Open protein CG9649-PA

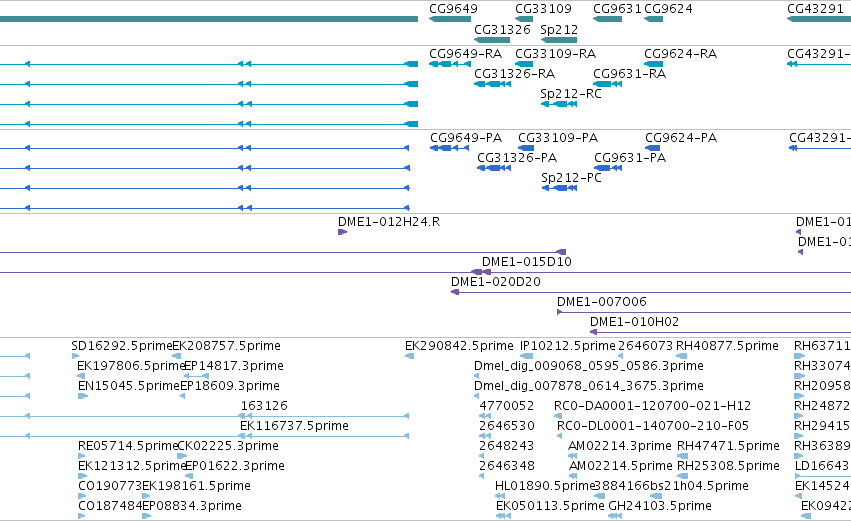(x=466, y=138)
